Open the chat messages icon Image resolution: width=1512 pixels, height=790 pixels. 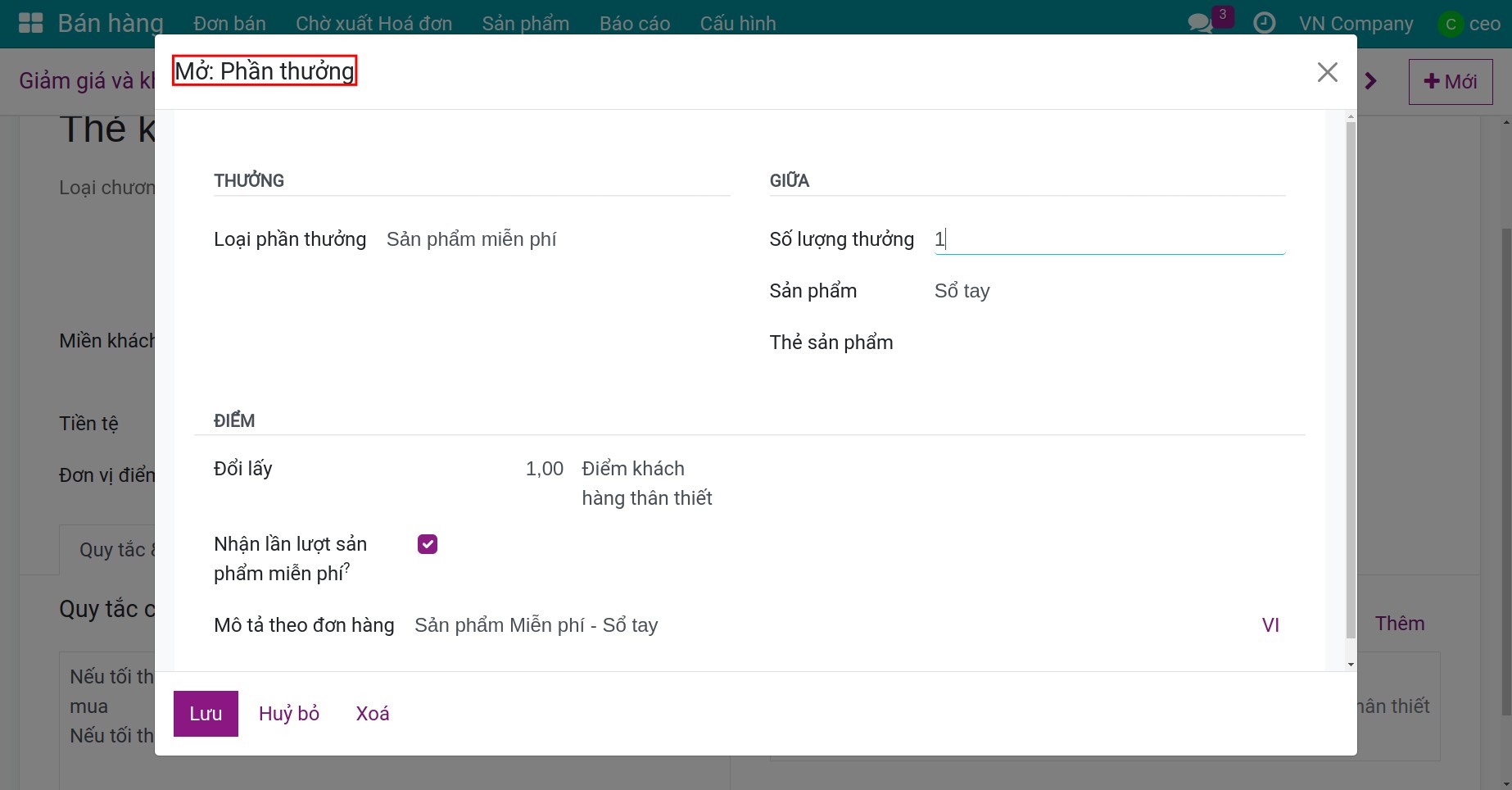(1200, 23)
